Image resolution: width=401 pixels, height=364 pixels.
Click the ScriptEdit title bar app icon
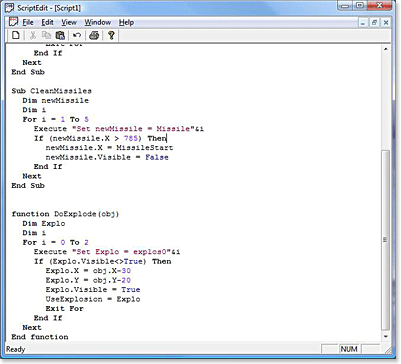(10, 7)
